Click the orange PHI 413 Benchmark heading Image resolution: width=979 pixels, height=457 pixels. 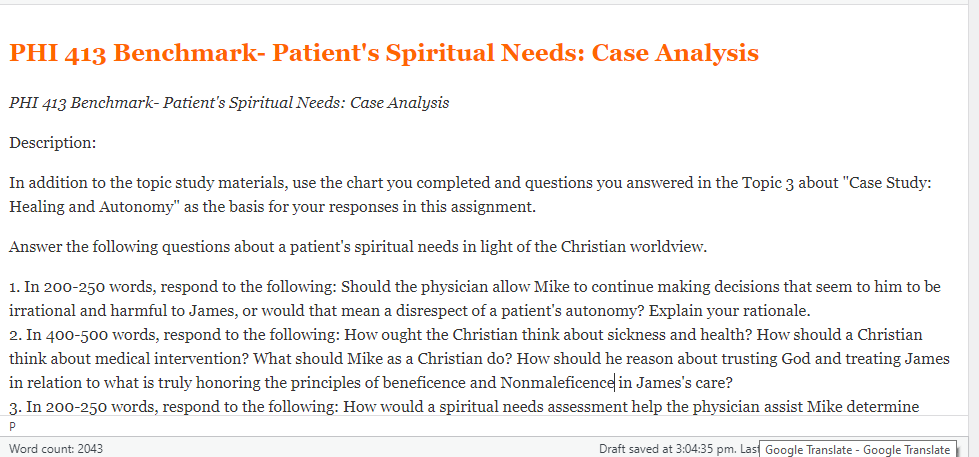point(384,54)
